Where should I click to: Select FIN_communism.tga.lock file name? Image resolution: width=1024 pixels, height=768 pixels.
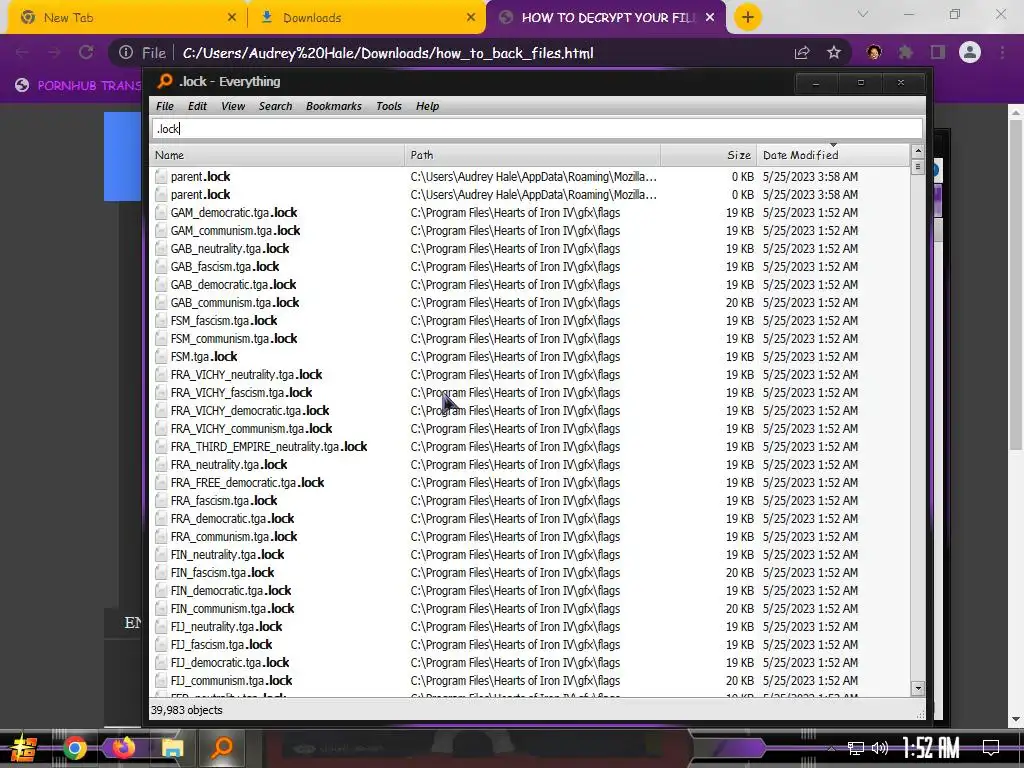click(x=232, y=609)
